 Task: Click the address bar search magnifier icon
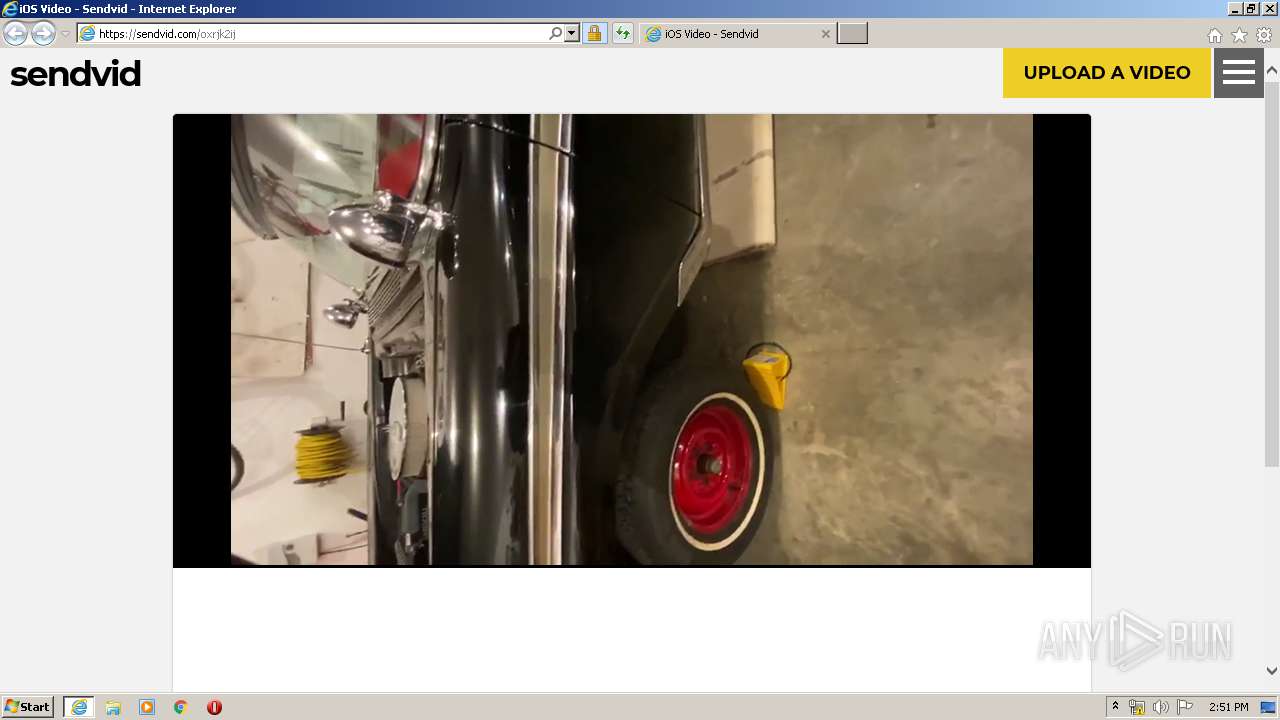[x=555, y=34]
